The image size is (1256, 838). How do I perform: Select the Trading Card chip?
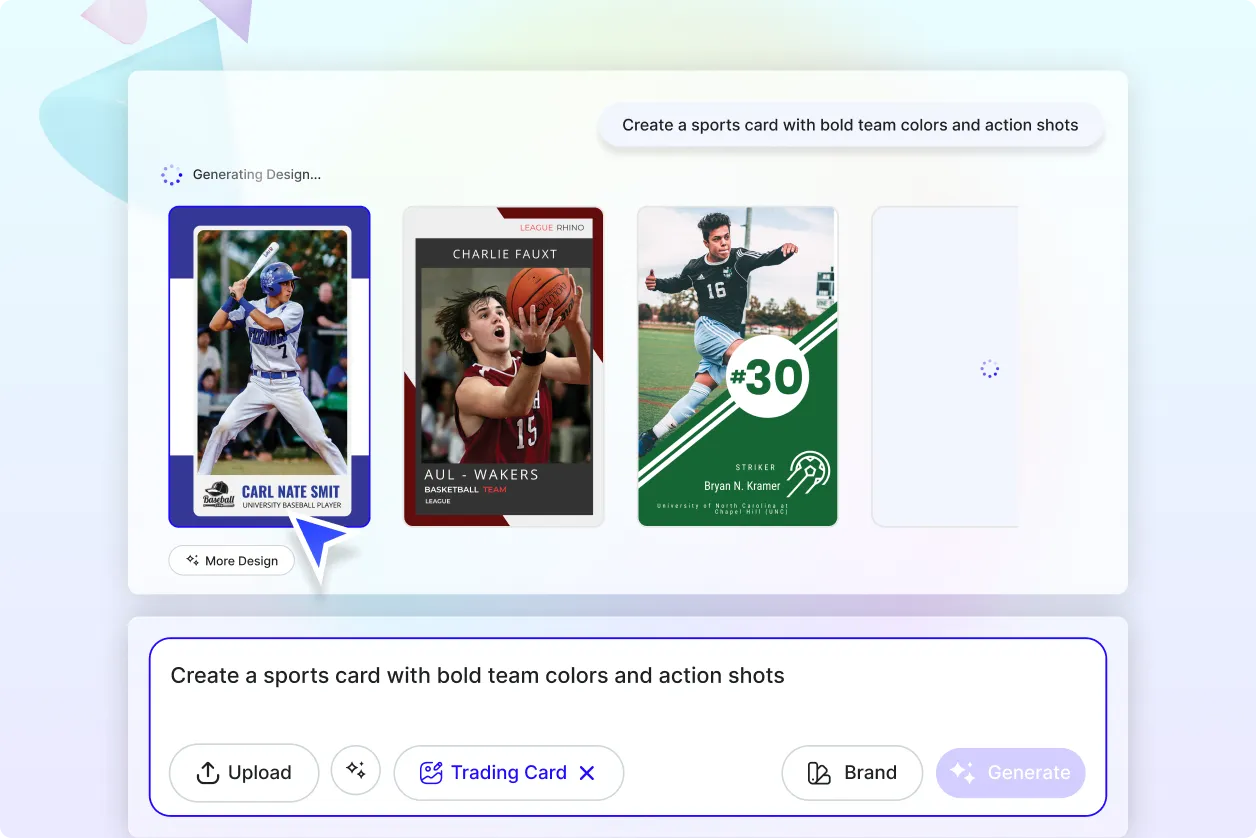[x=509, y=773]
